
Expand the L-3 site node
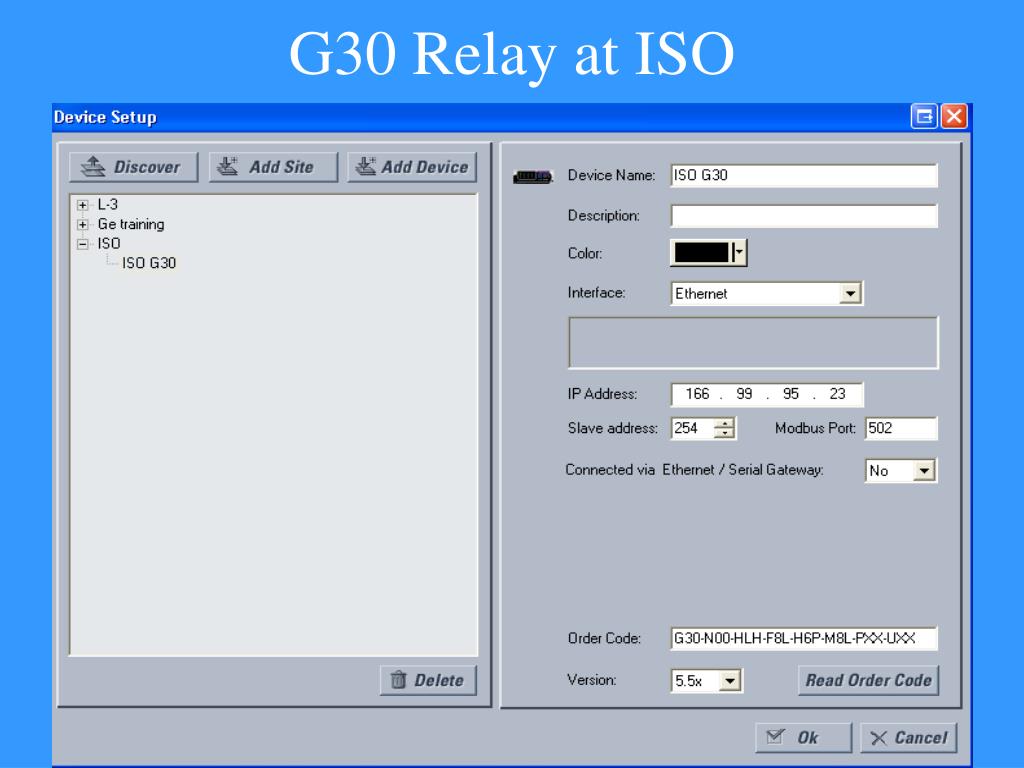coord(82,205)
